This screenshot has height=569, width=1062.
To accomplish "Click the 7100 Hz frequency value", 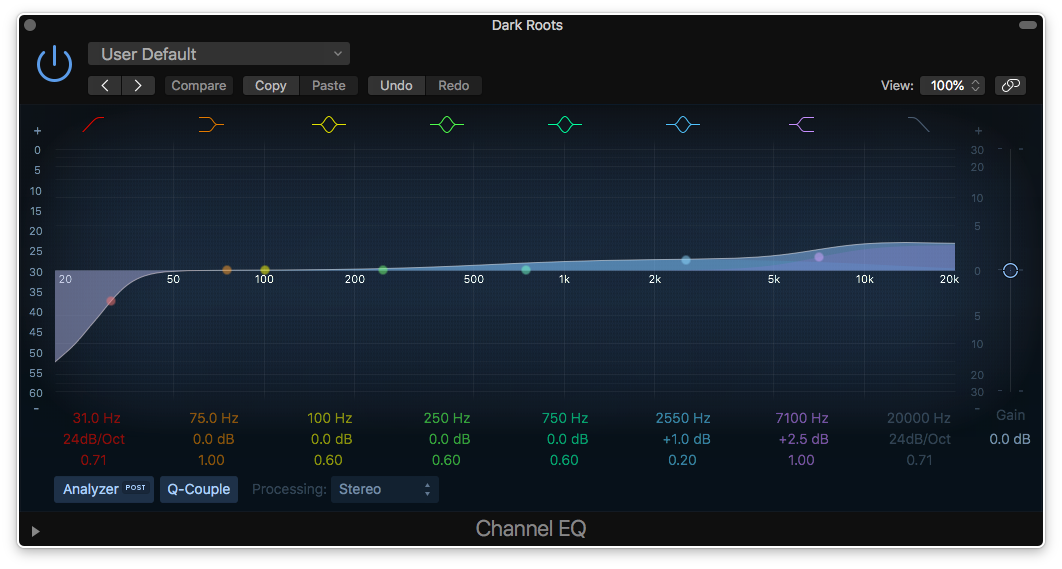I will pos(802,418).
